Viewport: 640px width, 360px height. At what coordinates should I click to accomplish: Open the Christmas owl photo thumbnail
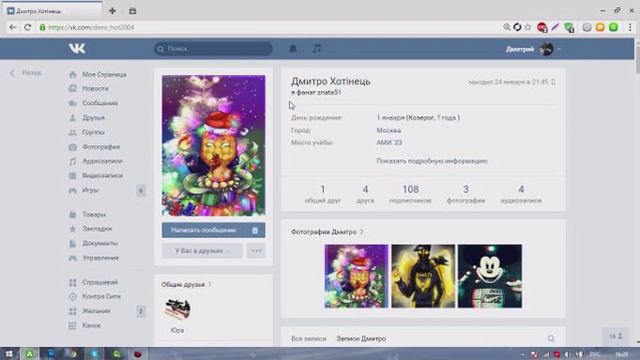[356, 276]
